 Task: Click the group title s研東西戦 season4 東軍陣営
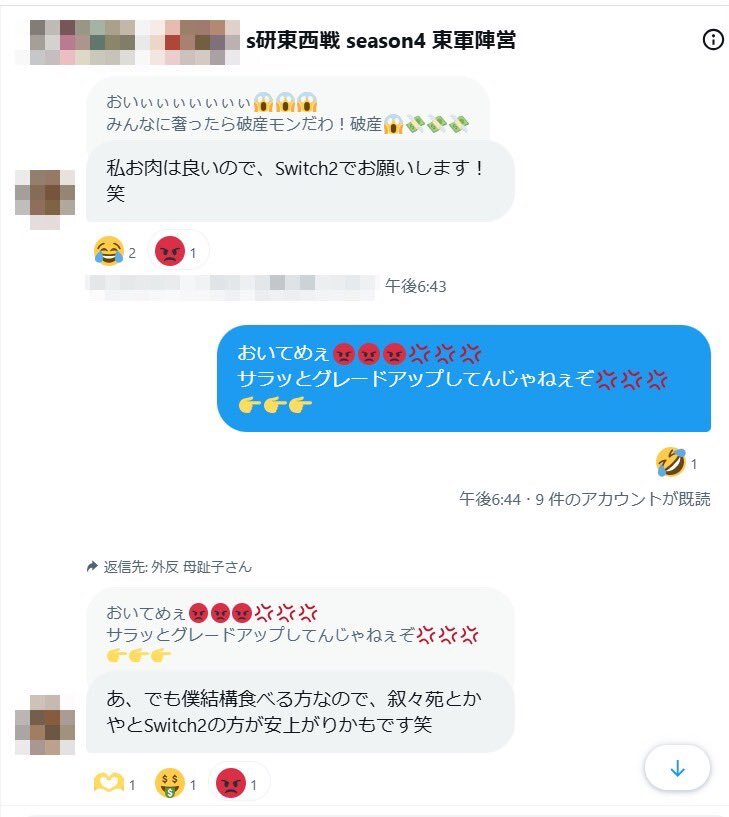(381, 40)
